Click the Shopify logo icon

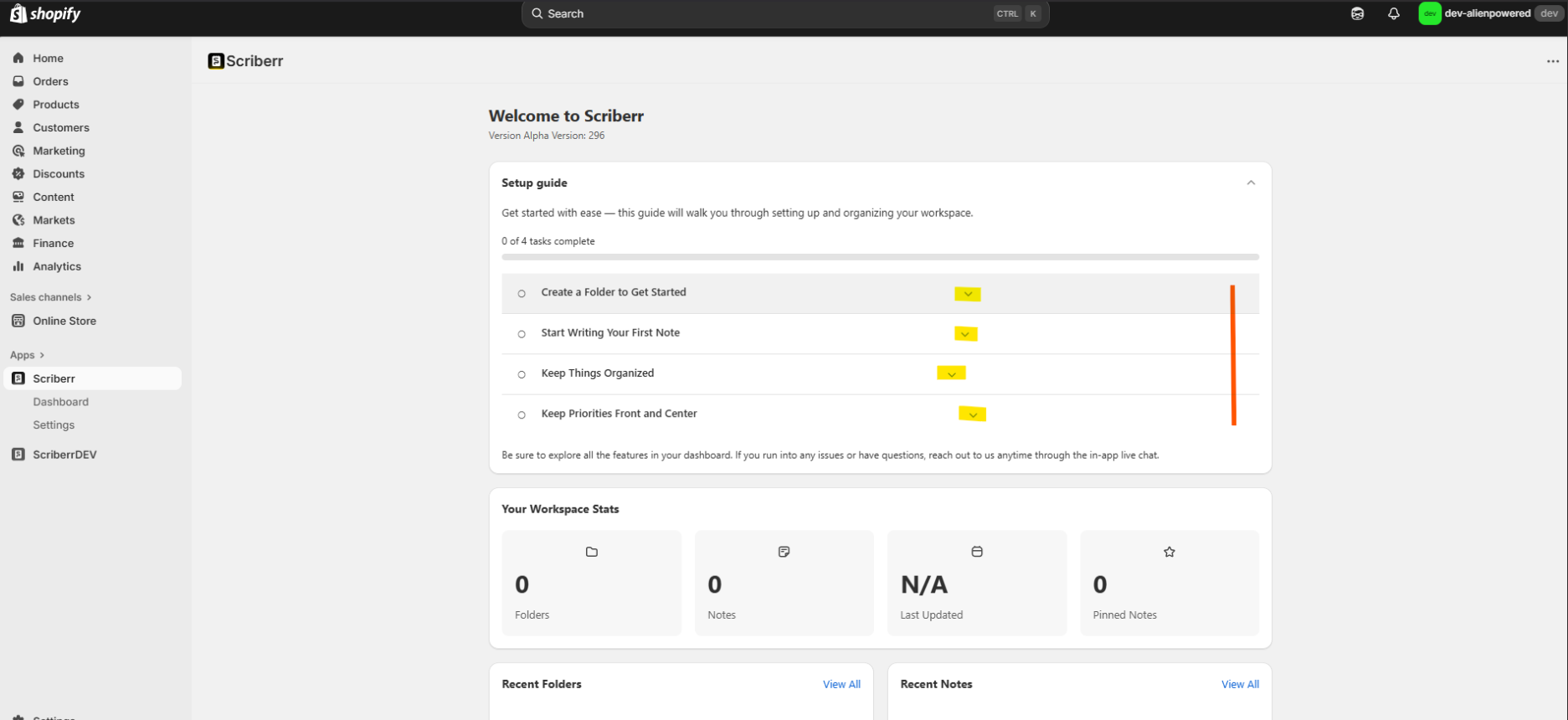coord(18,13)
